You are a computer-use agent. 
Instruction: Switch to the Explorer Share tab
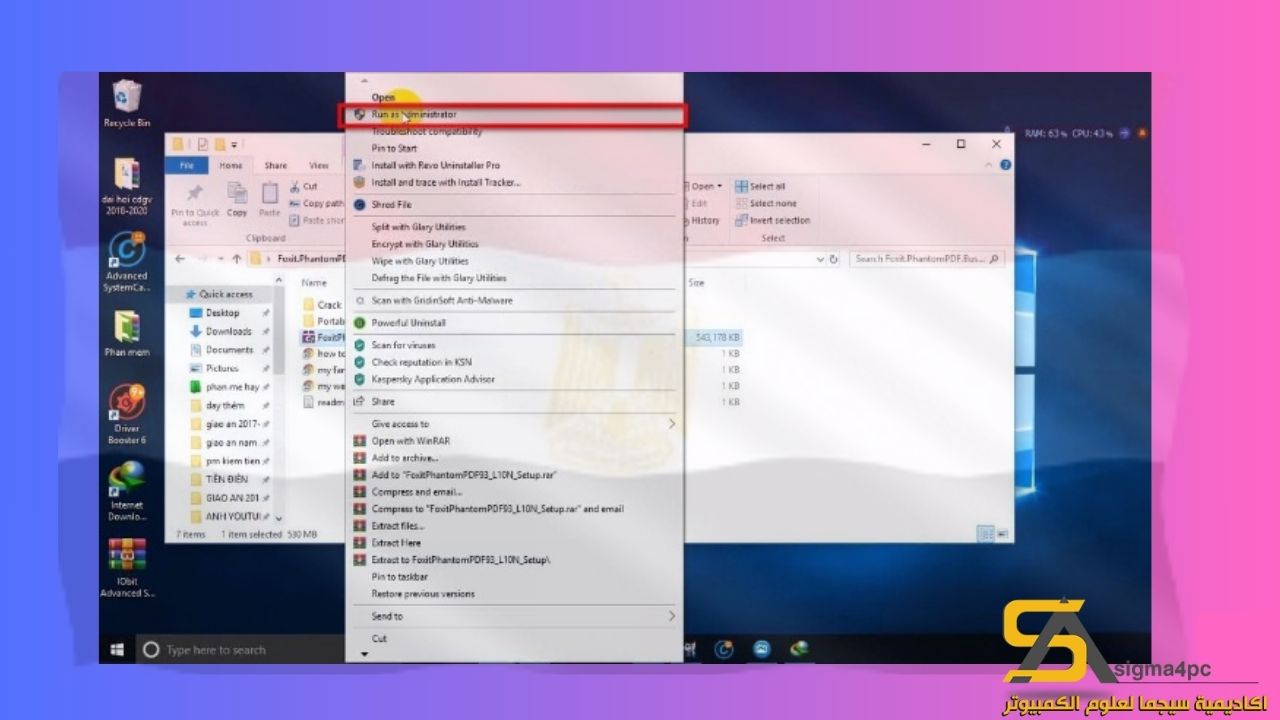point(276,165)
